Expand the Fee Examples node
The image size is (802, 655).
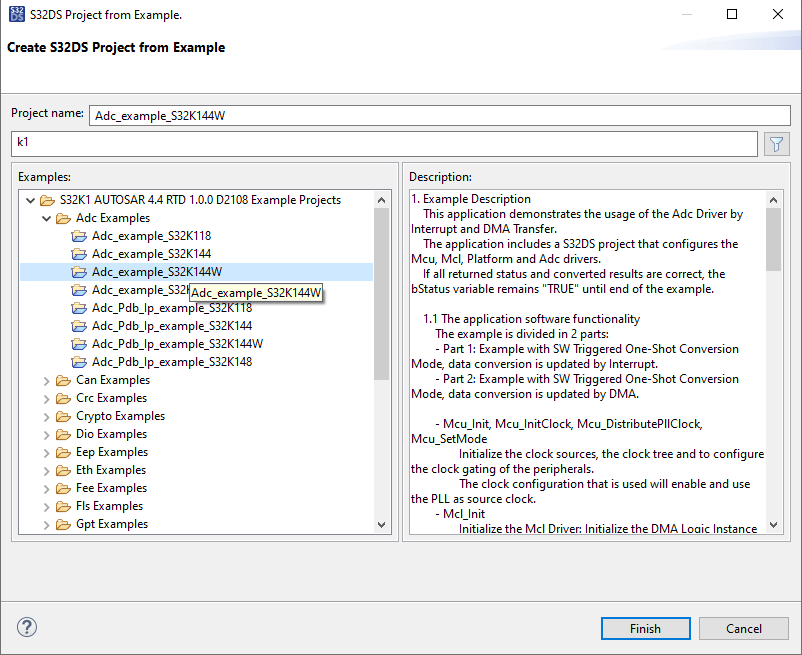click(x=46, y=488)
